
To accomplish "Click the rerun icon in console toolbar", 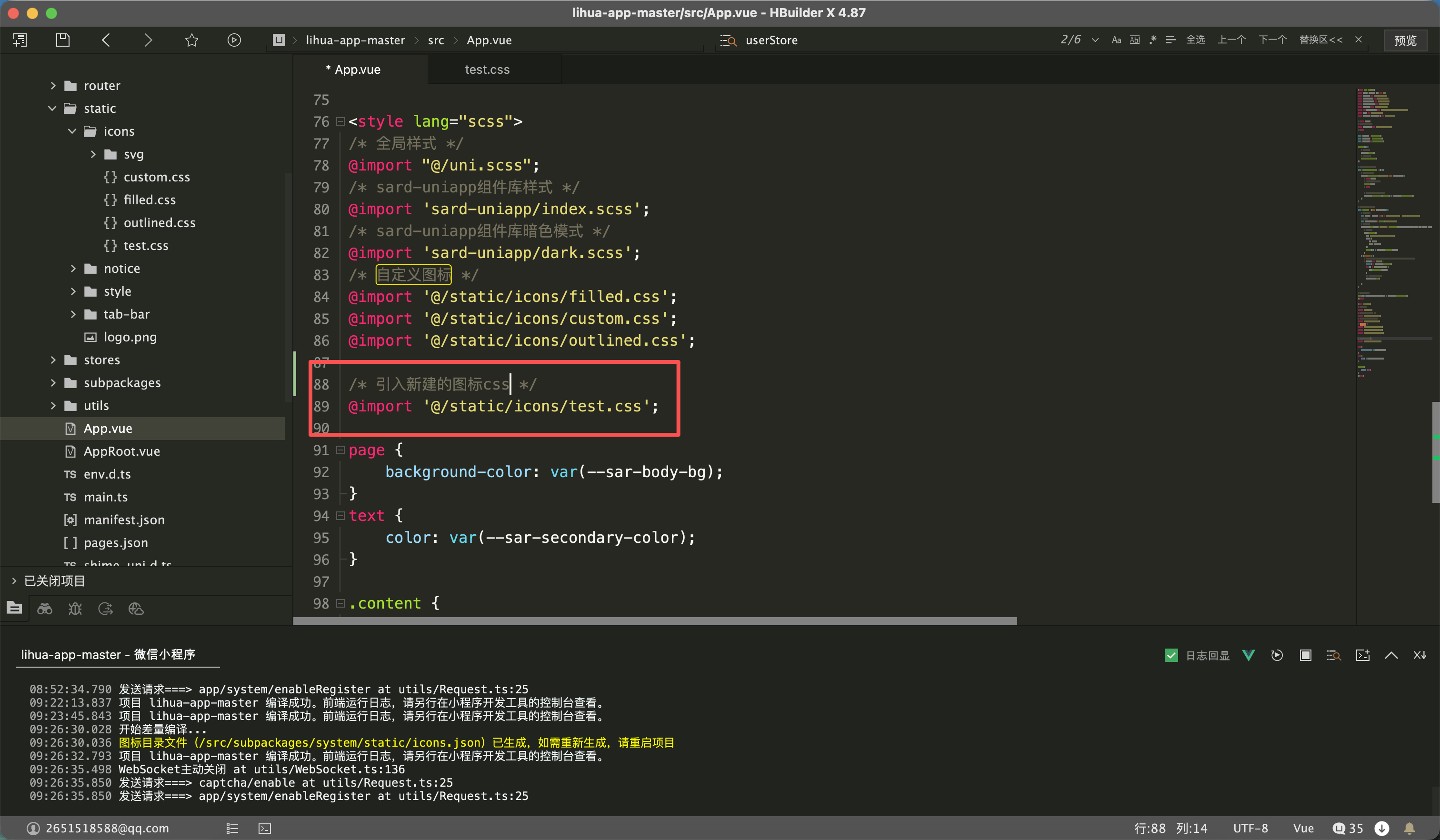I will tap(1277, 655).
